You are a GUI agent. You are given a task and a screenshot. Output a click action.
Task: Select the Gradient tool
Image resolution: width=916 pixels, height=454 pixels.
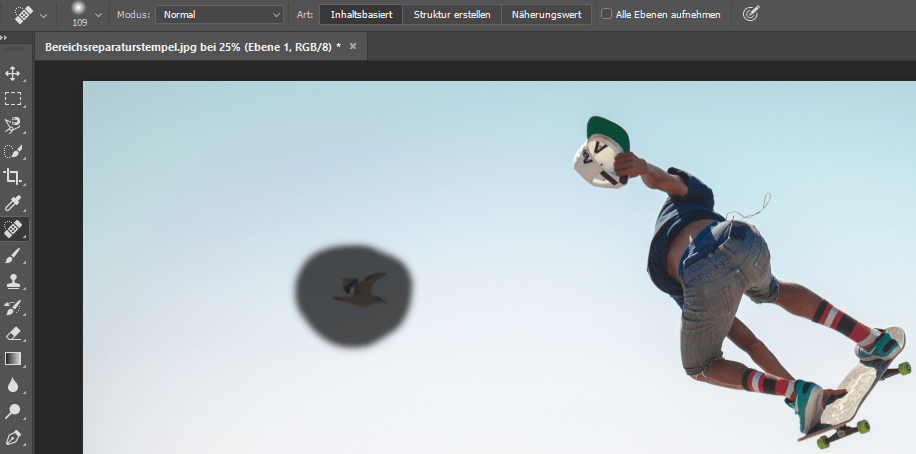(x=13, y=359)
